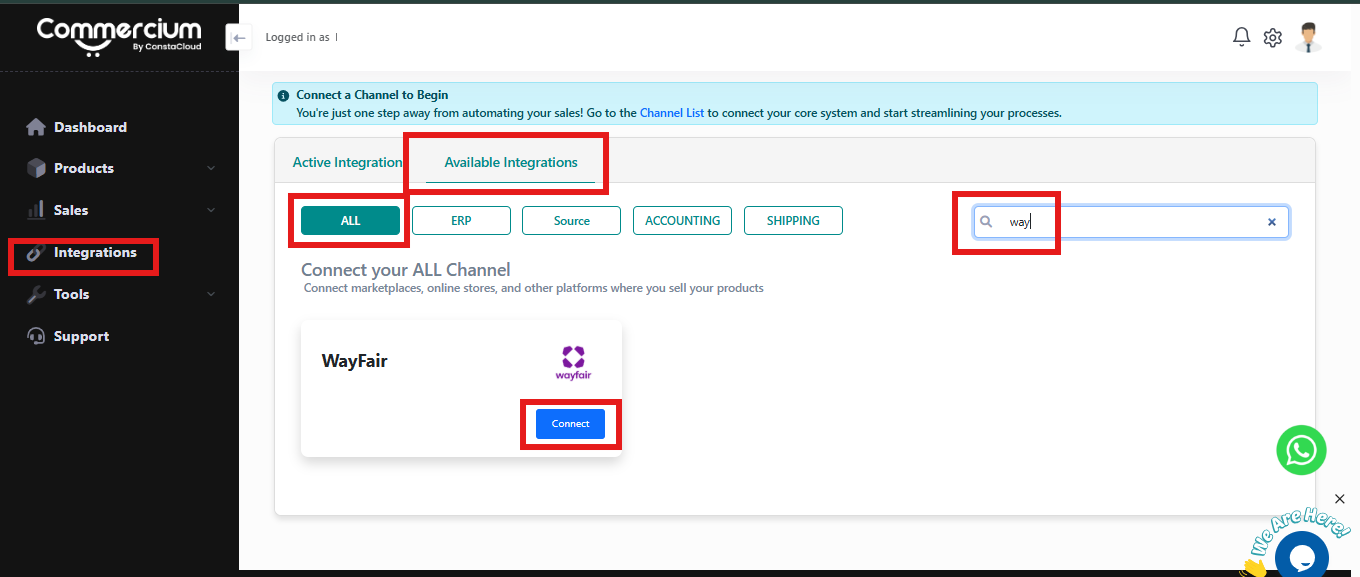This screenshot has width=1360, height=577.
Task: Click the Wayfair logo on the card
Action: tap(573, 363)
